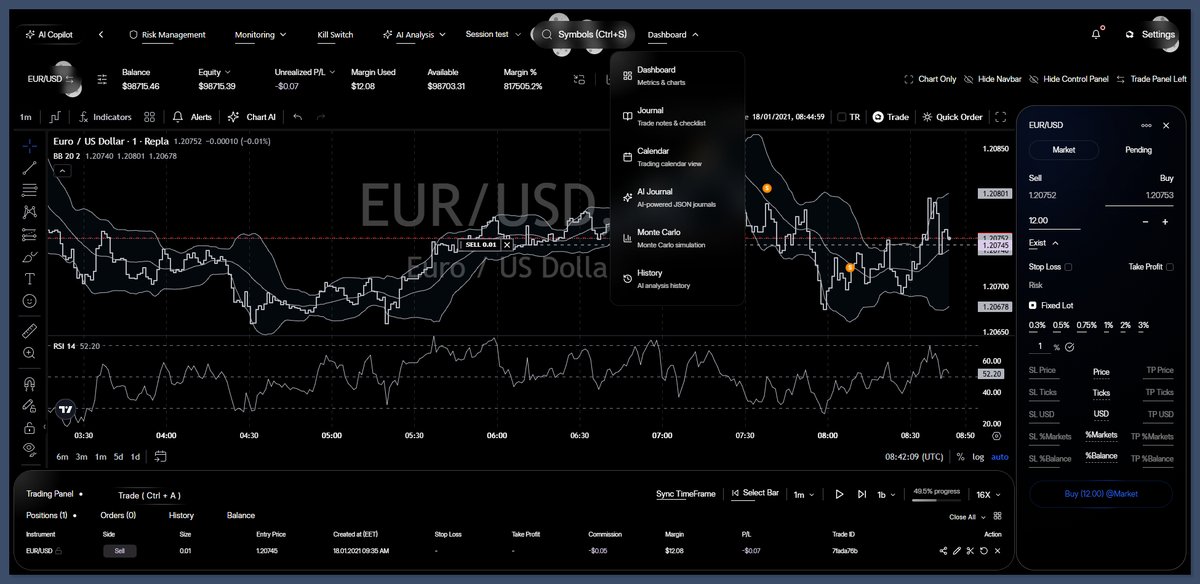The width and height of the screenshot is (1200, 584).
Task: Switch to the Orders (0) tab
Action: click(x=117, y=516)
